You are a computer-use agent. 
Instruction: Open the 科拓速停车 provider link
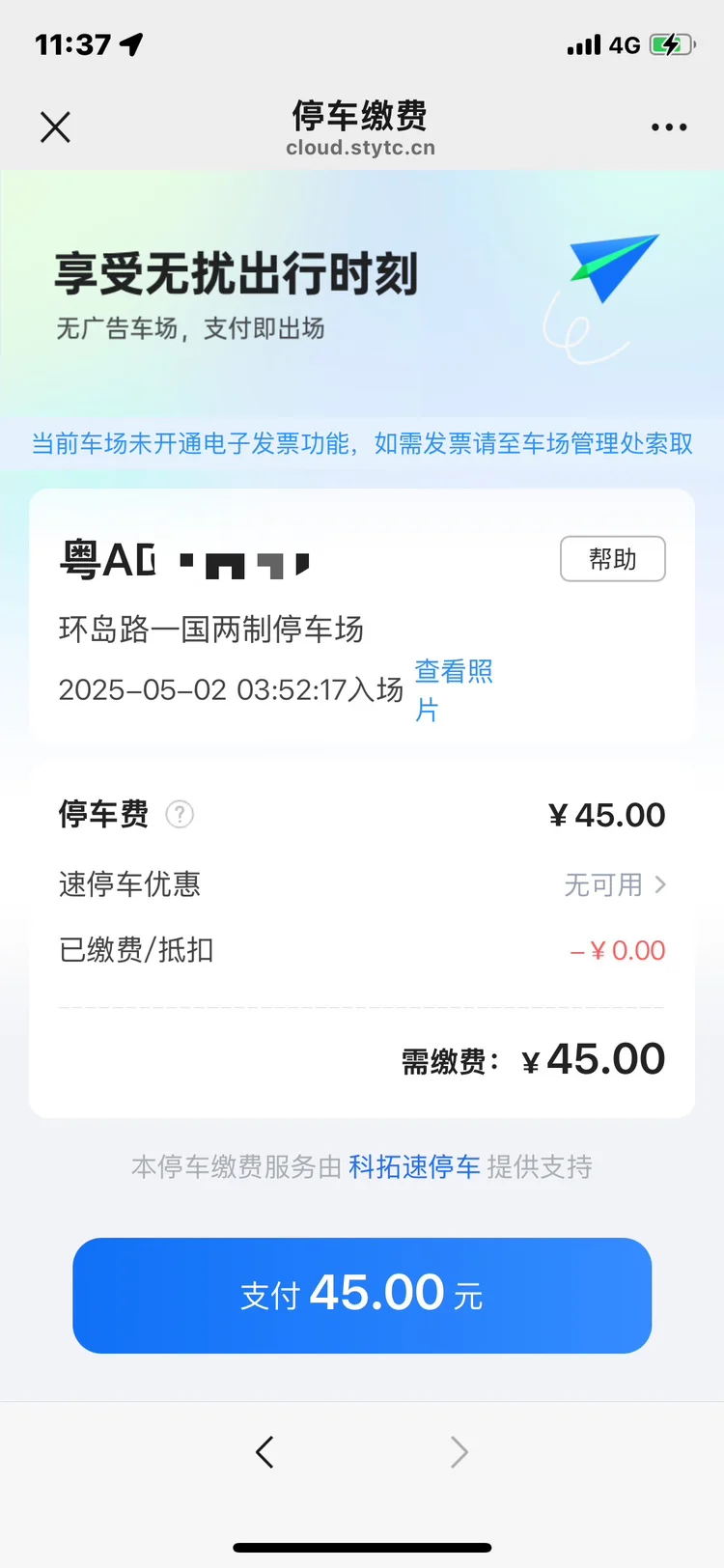pyautogui.click(x=414, y=1167)
